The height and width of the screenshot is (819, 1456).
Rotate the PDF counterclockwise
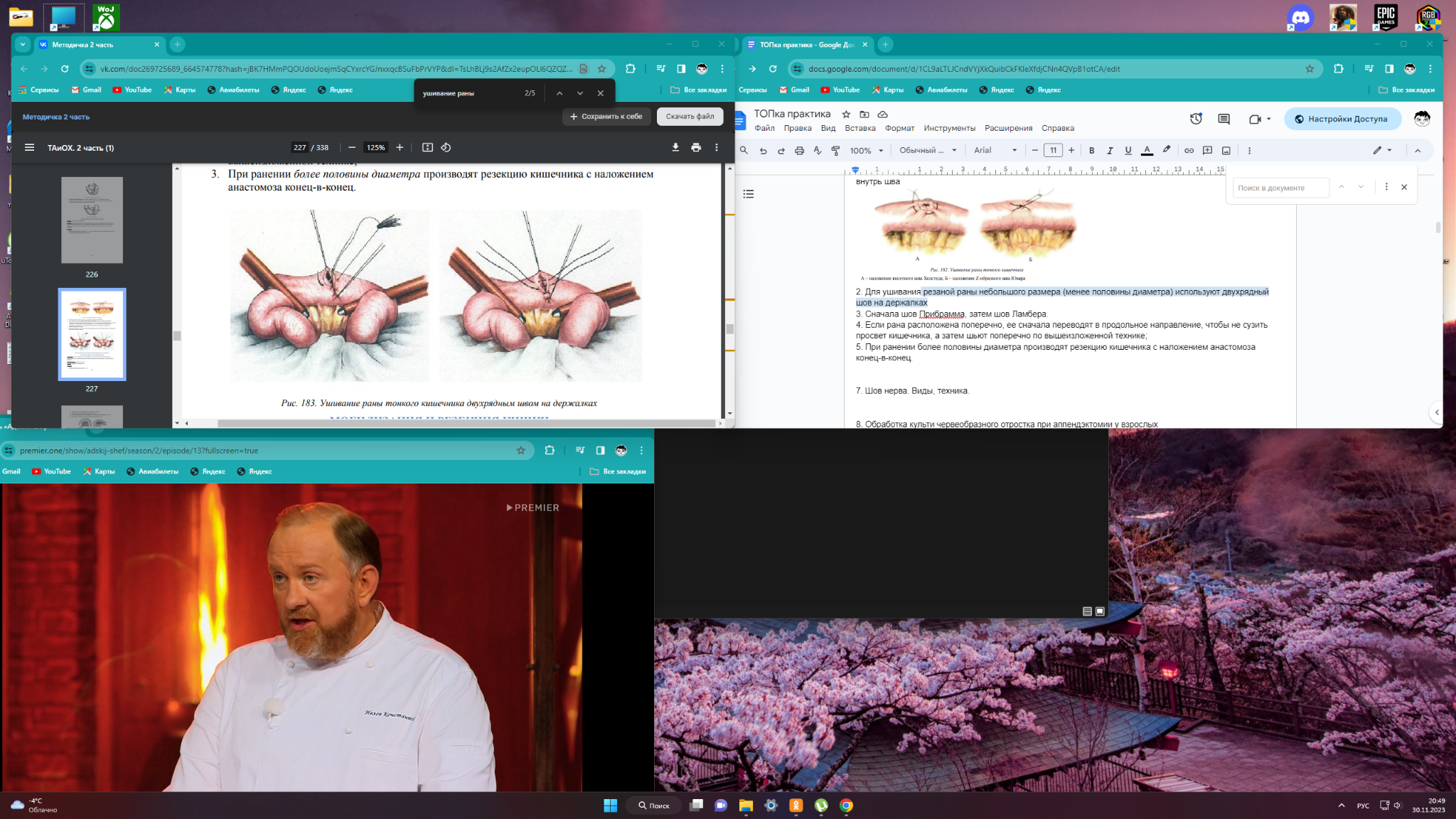coord(446,148)
